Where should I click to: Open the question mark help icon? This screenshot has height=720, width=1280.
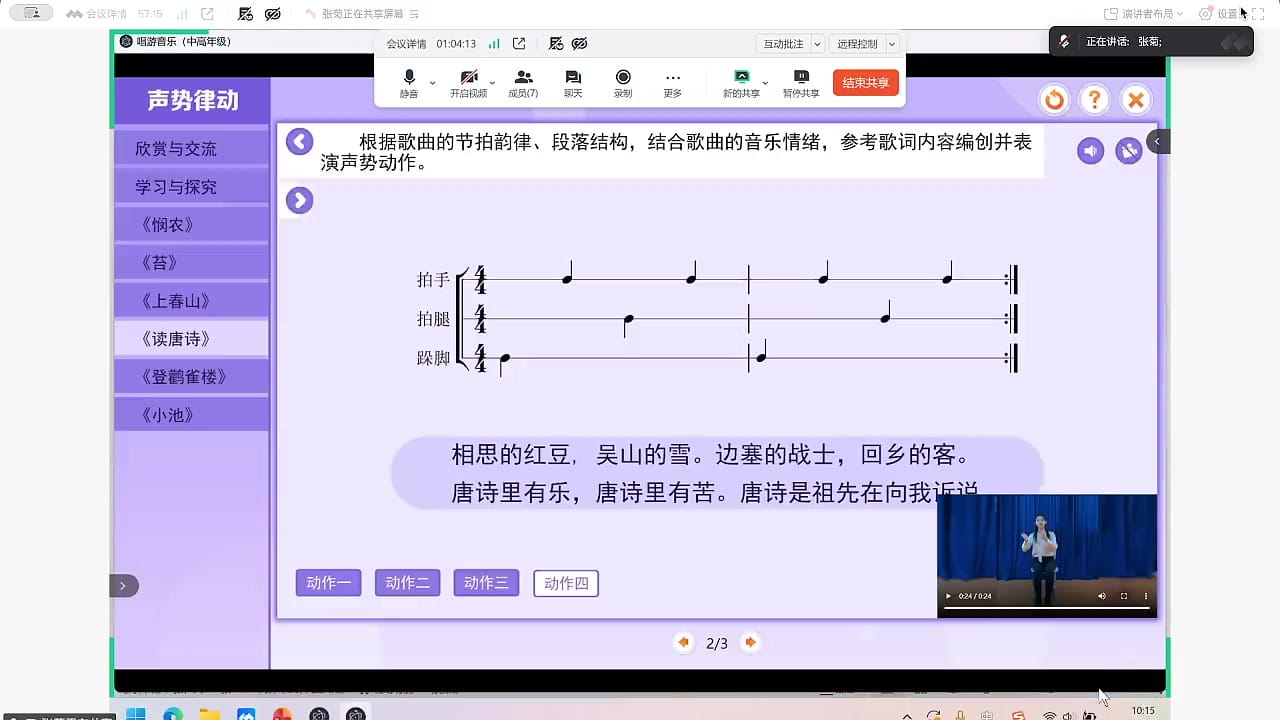click(1095, 99)
